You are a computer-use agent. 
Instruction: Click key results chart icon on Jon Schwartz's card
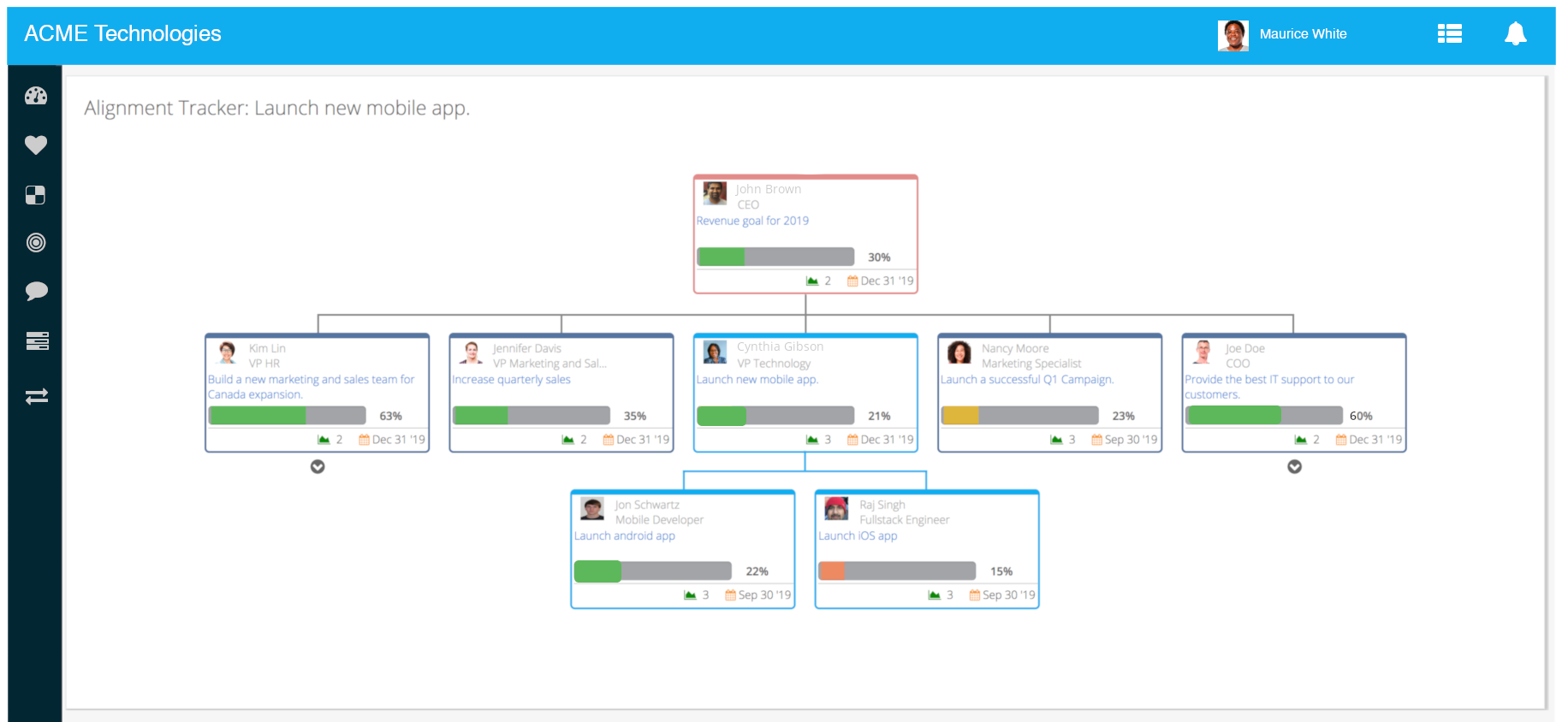(690, 595)
